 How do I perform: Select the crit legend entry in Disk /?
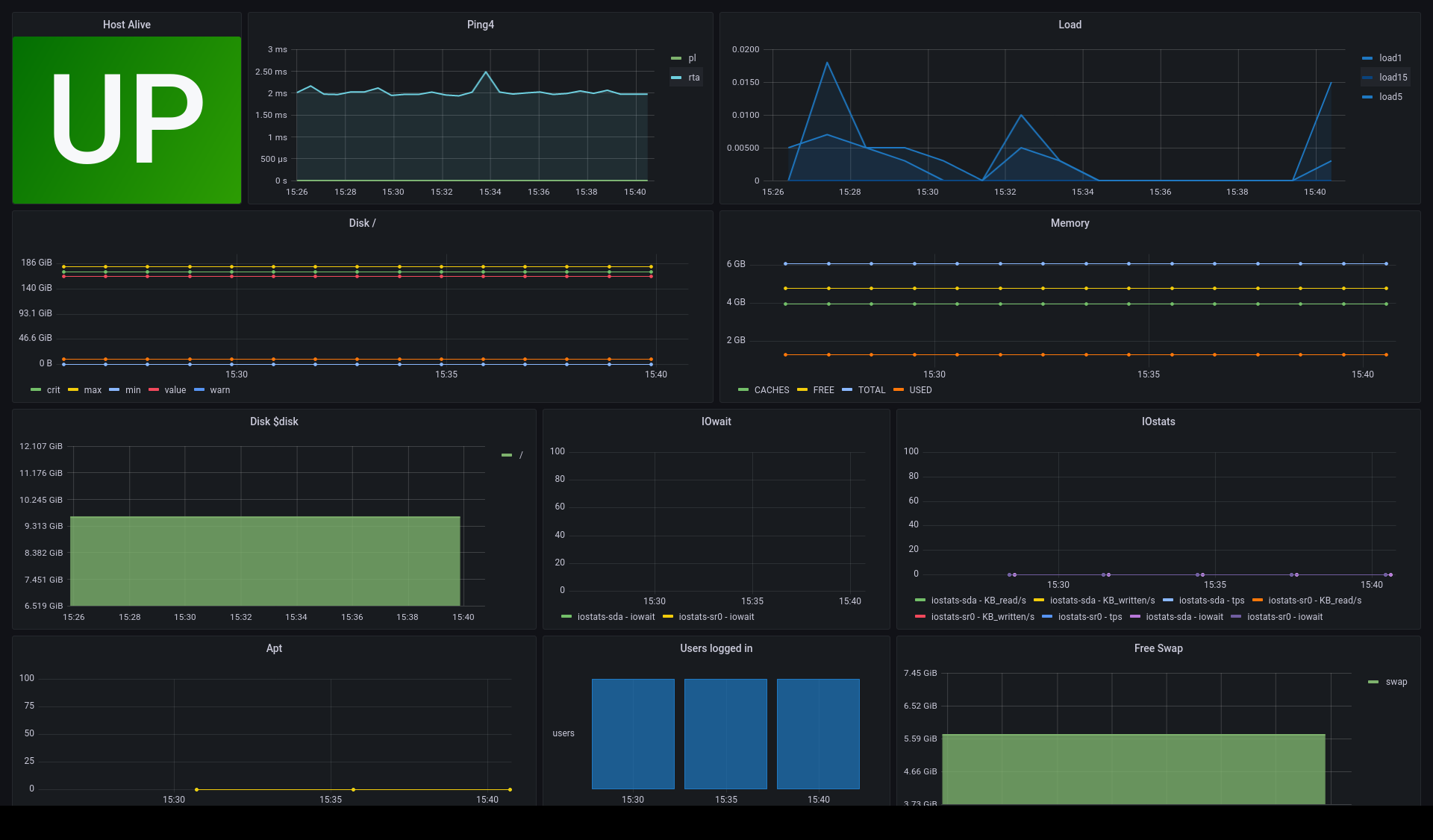[53, 390]
